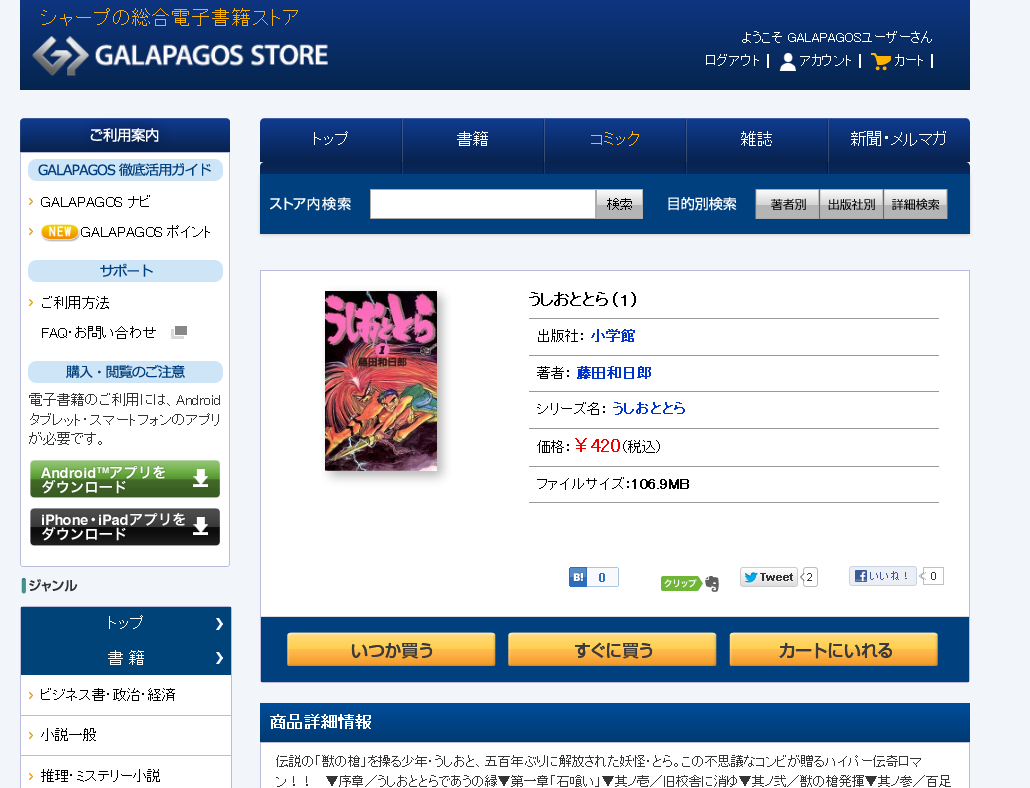Switch to the コミック tab

[x=615, y=139]
